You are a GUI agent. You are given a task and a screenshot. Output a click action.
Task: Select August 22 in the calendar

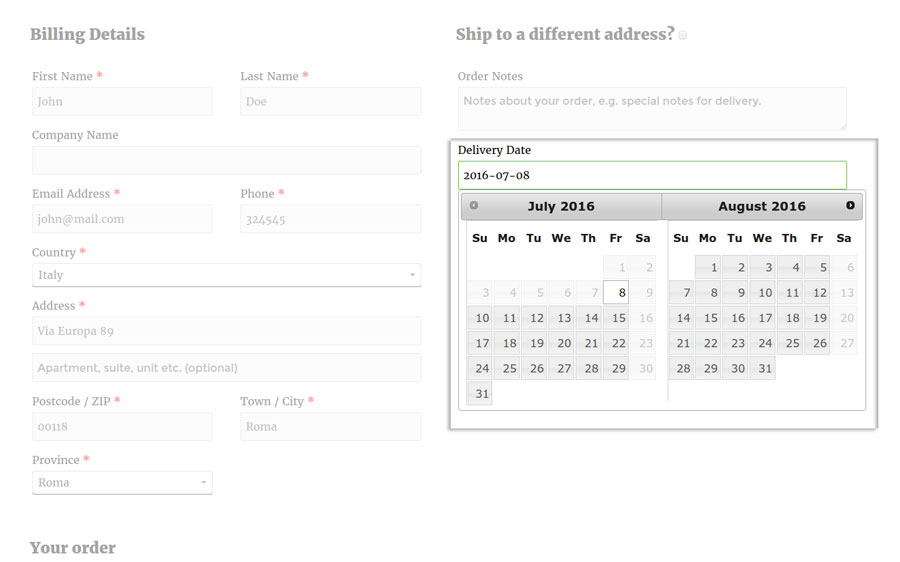point(709,343)
